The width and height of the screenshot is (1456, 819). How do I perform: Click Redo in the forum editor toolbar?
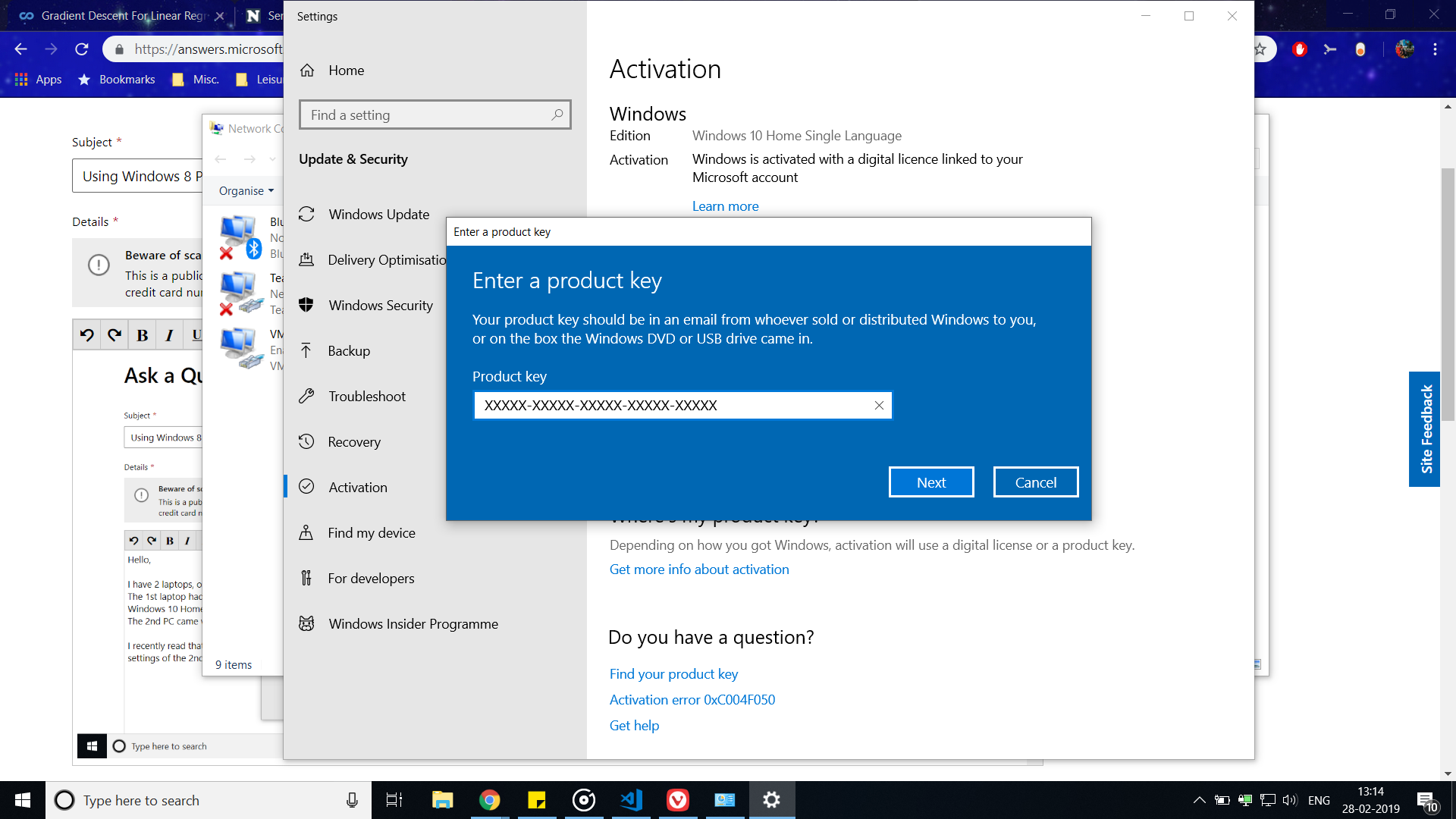(x=115, y=335)
